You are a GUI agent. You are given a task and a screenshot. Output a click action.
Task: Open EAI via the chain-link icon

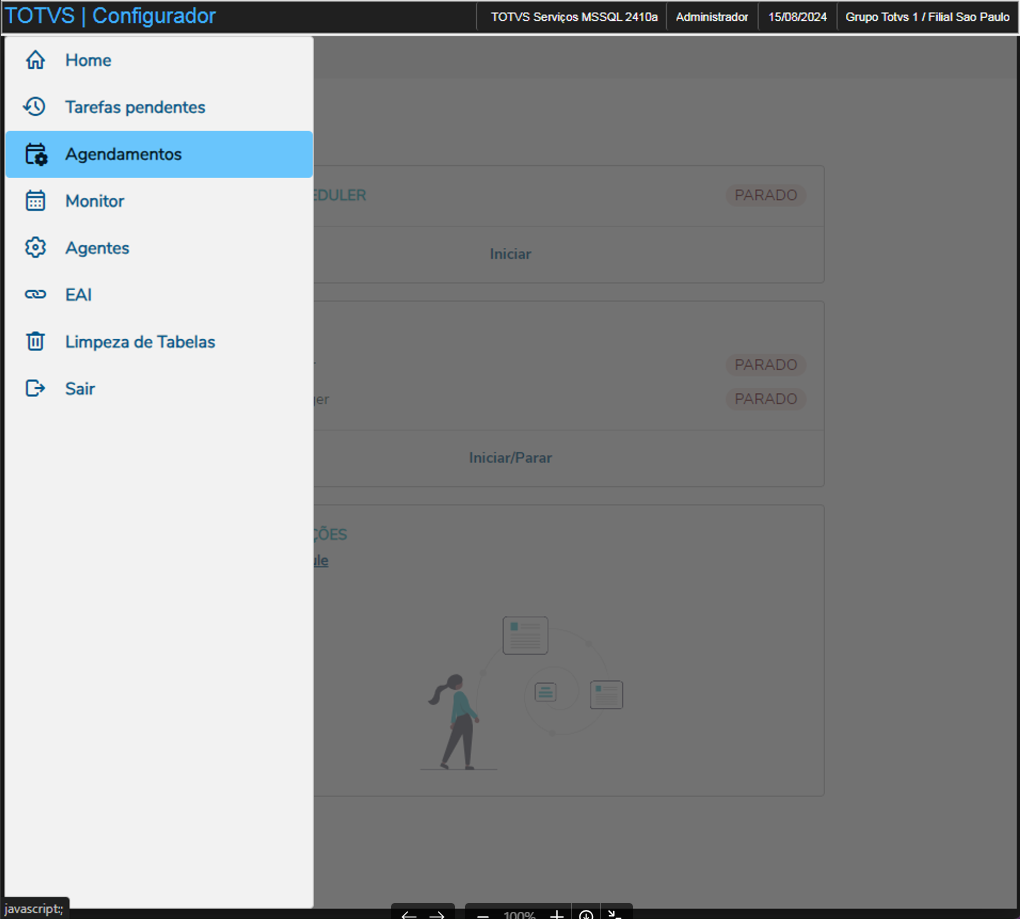(x=35, y=295)
